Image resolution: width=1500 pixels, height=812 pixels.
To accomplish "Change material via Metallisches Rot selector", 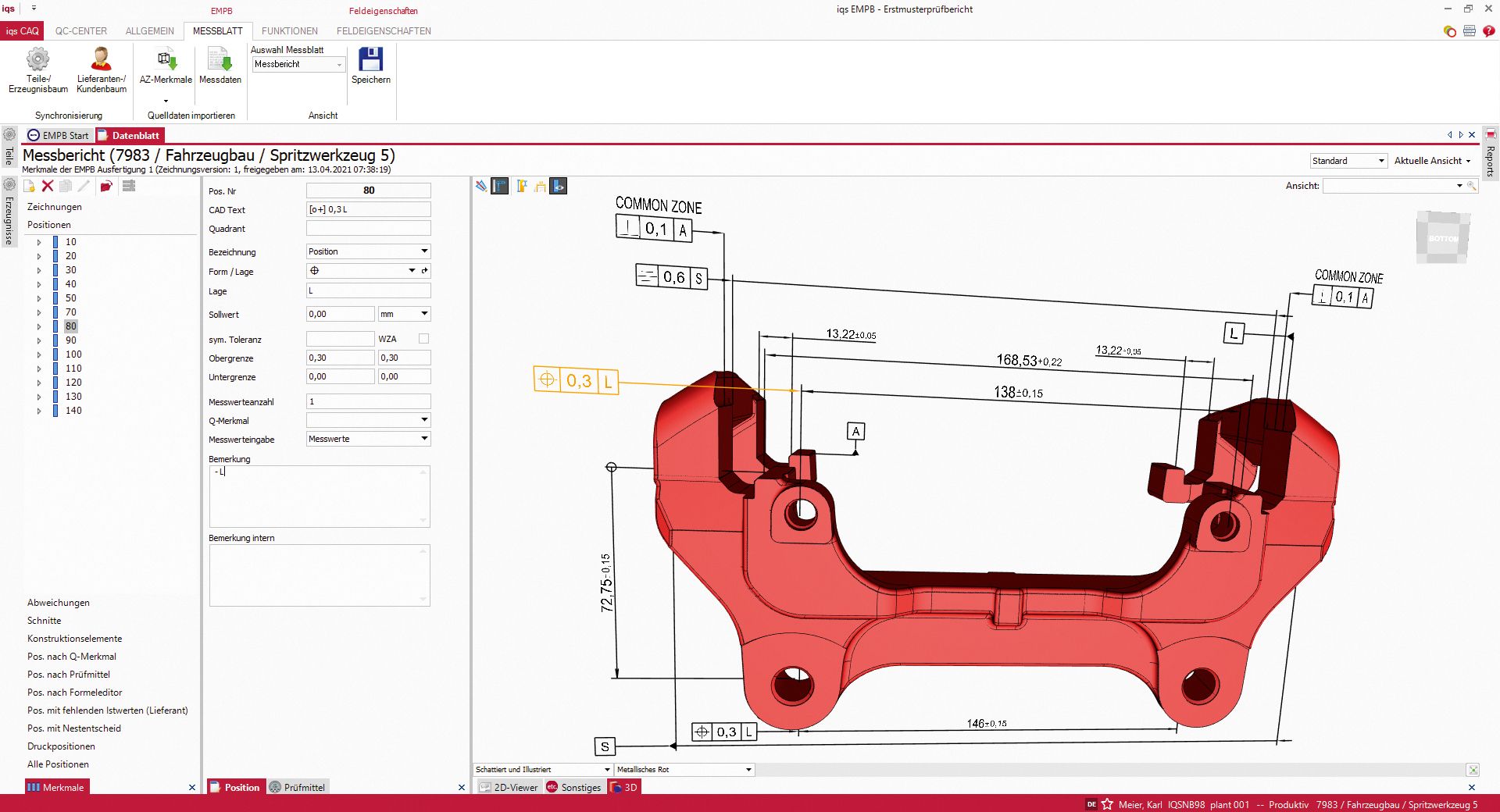I will coord(684,770).
